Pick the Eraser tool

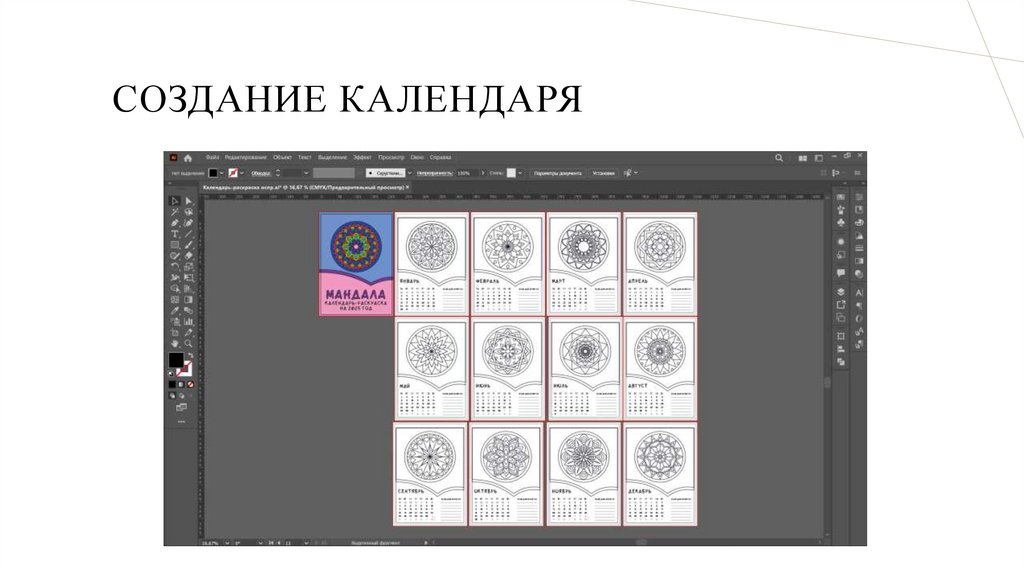(x=189, y=255)
